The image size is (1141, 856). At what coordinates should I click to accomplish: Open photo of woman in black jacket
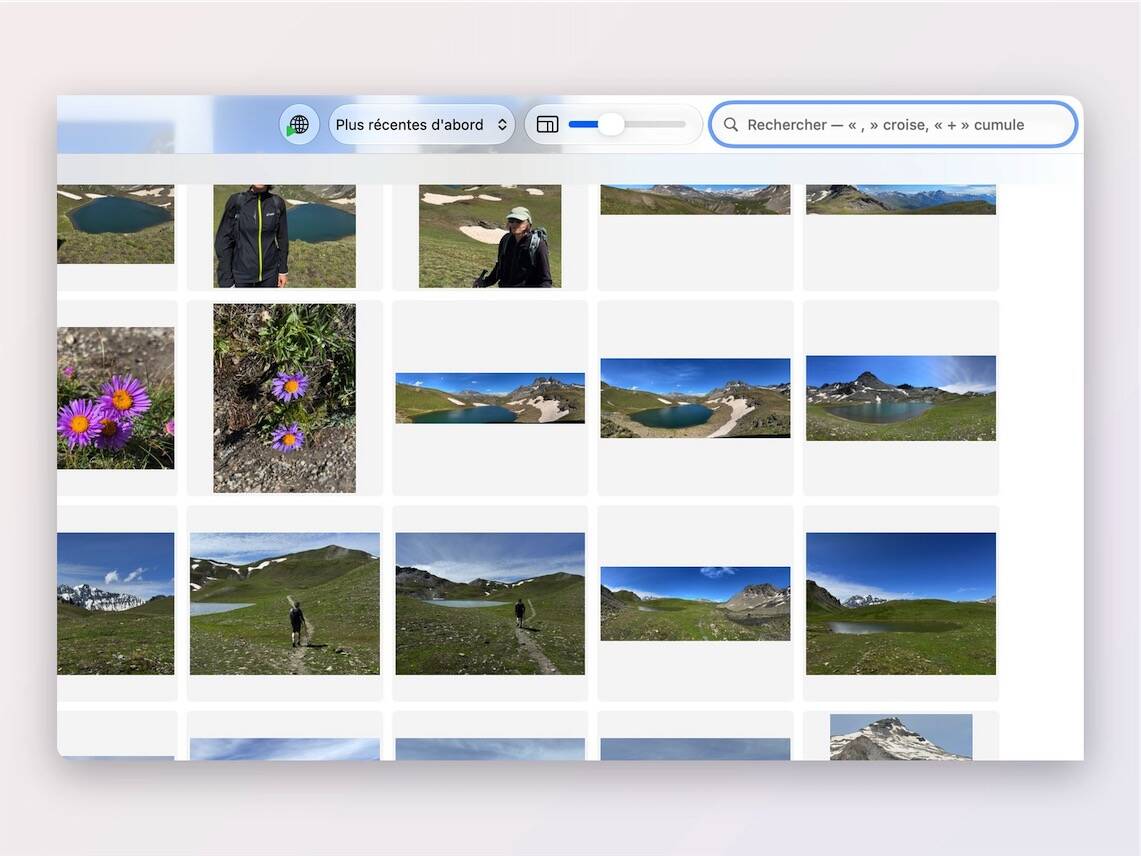click(x=285, y=236)
